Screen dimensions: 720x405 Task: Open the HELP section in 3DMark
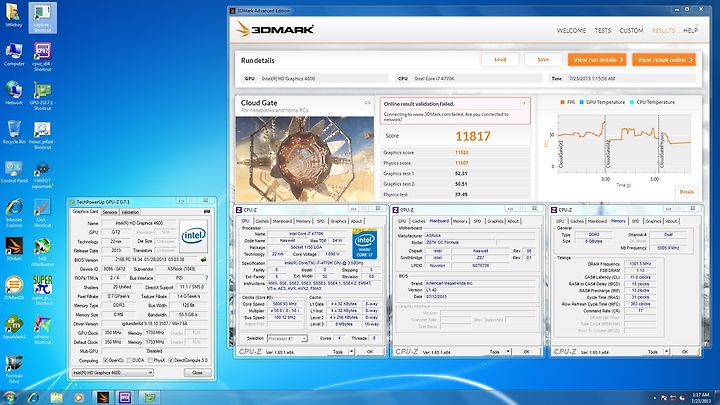[x=690, y=30]
